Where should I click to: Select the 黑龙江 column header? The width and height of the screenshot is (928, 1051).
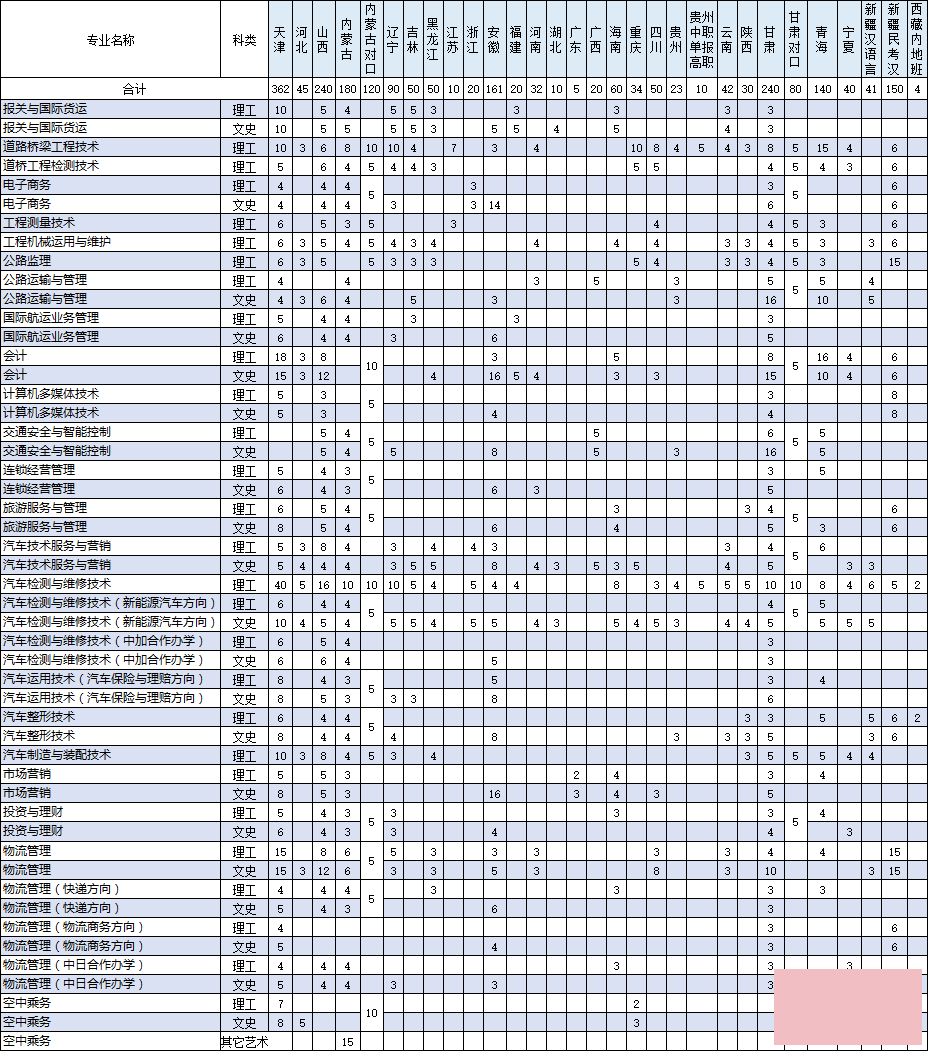433,40
